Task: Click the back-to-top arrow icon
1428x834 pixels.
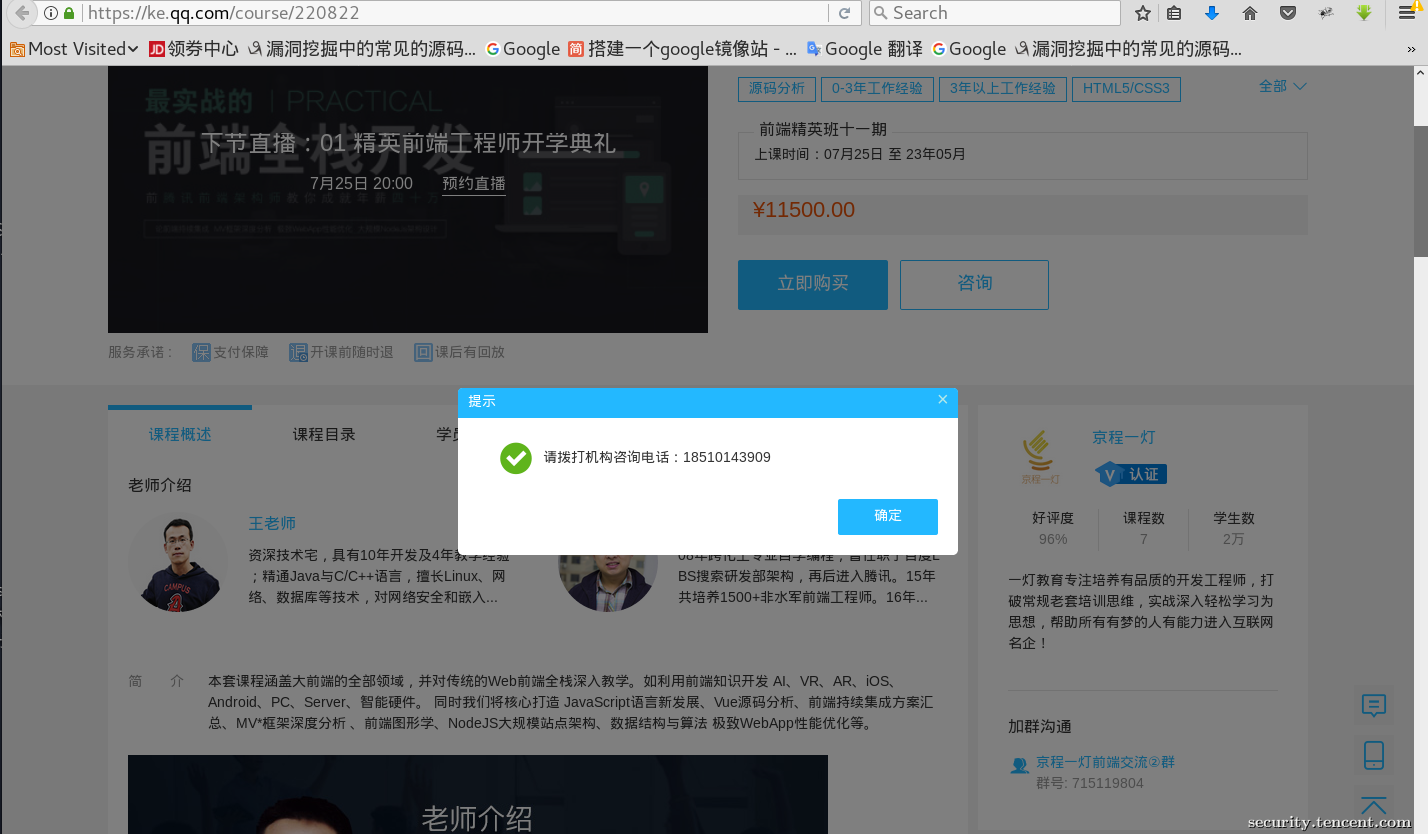Action: (1373, 804)
